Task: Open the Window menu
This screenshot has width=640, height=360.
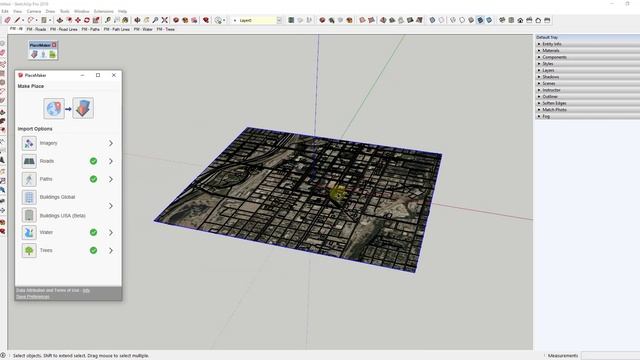Action: click(82, 11)
